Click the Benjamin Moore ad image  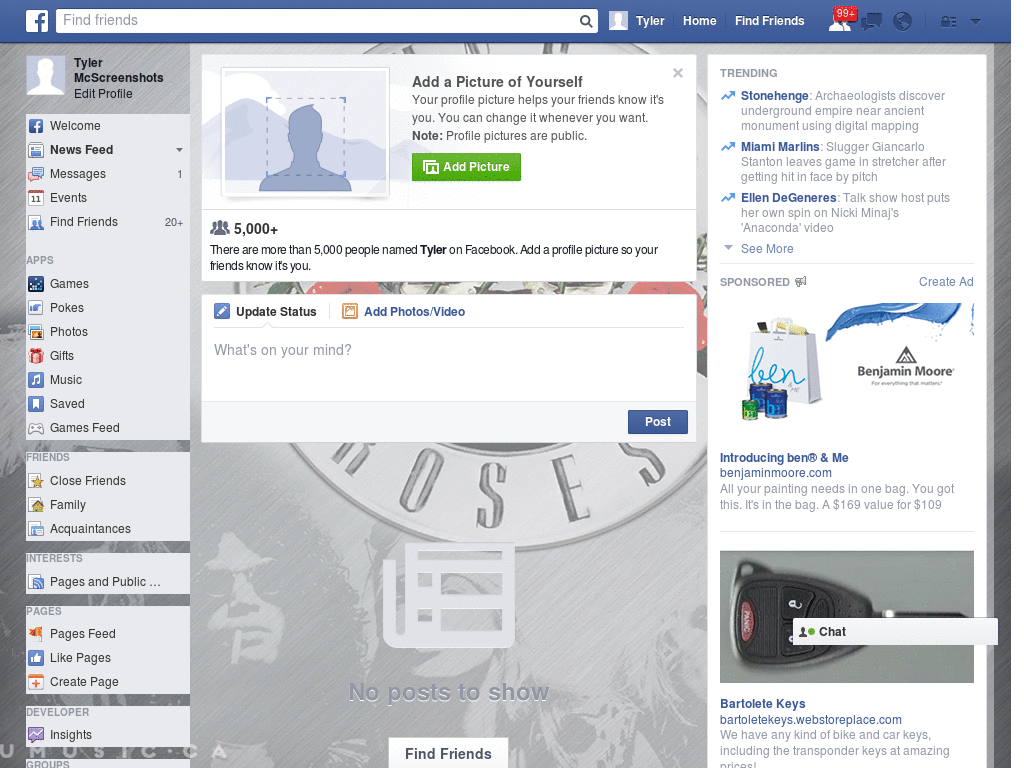(x=846, y=364)
